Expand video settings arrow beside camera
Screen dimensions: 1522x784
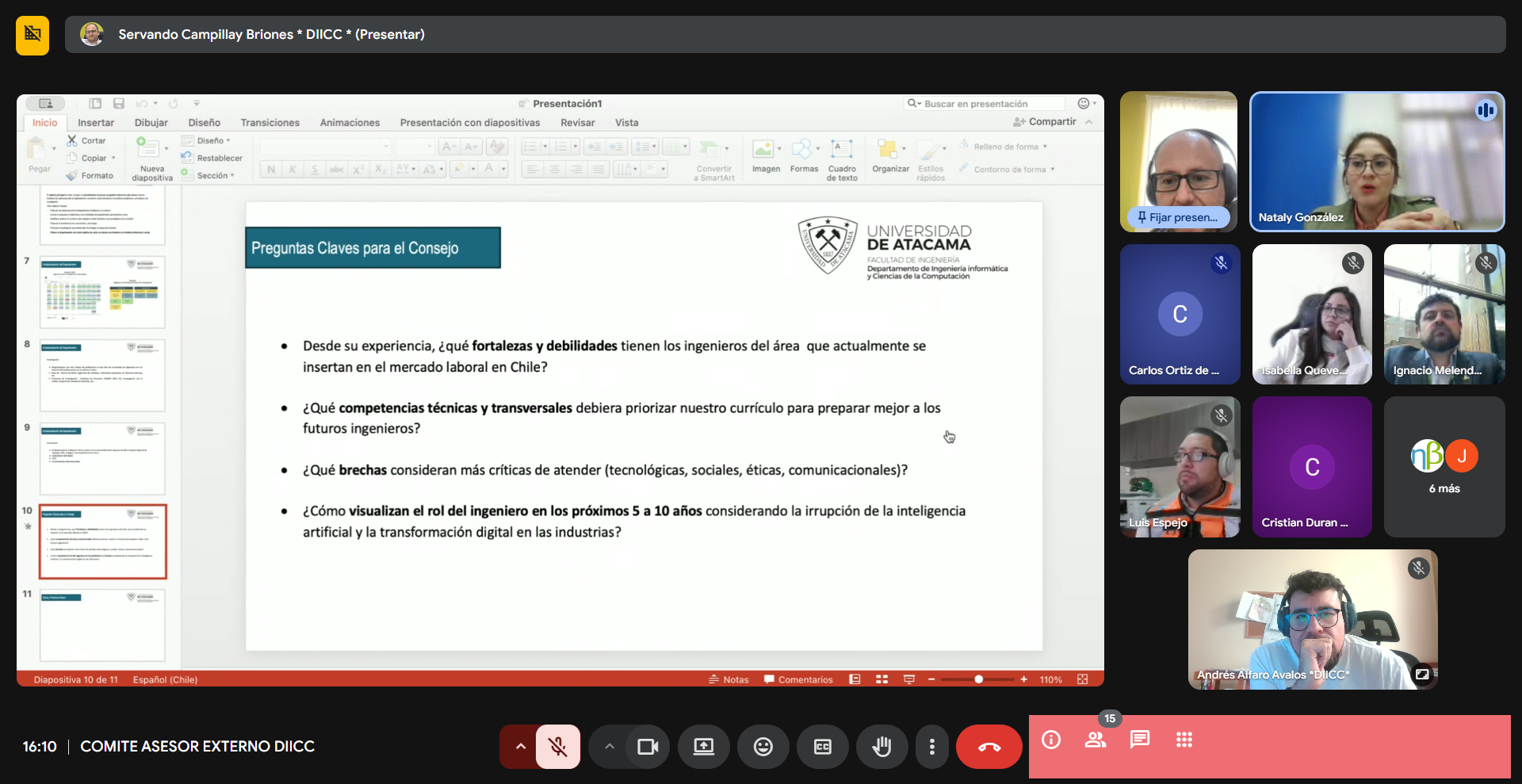609,747
